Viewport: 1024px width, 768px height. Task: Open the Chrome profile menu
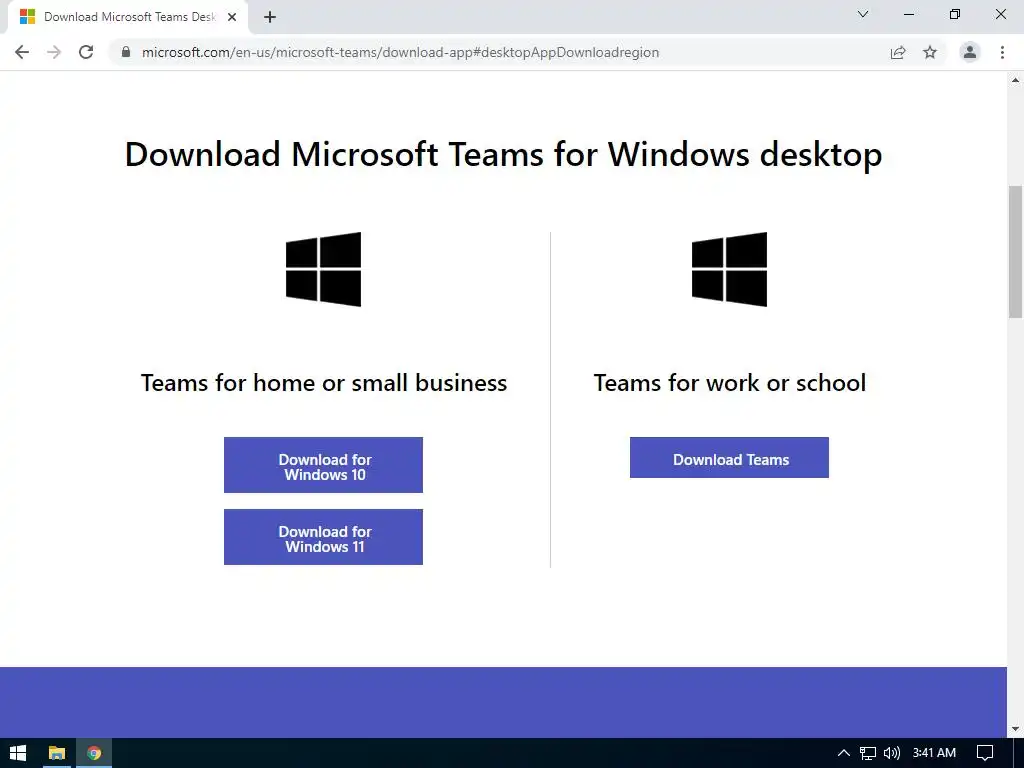tap(970, 52)
